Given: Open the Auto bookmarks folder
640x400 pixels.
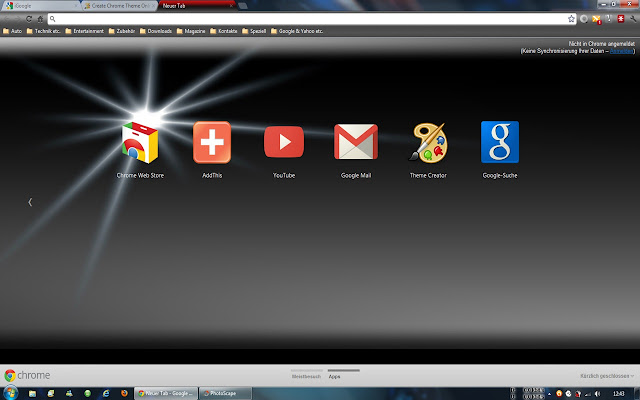Looking at the screenshot, I should tap(12, 31).
